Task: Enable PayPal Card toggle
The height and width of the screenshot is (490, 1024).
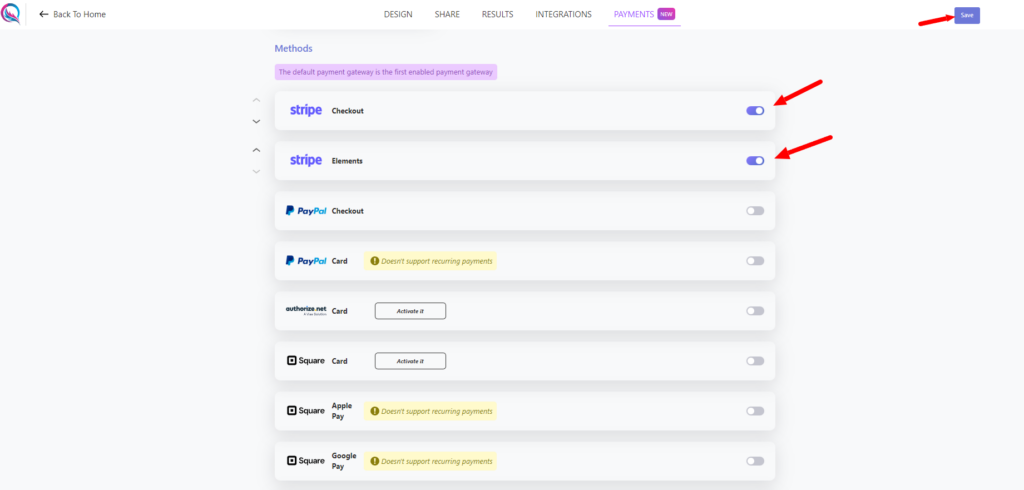Action: click(755, 261)
